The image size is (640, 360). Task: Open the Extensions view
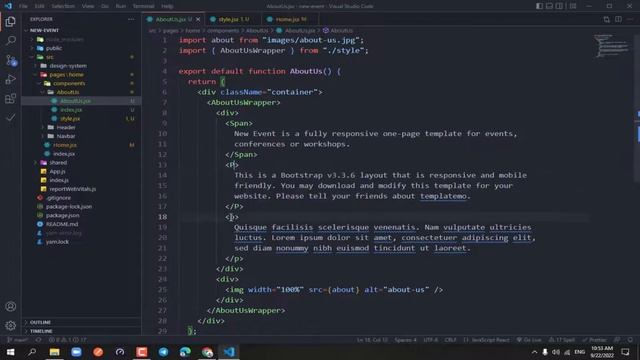click(x=11, y=98)
